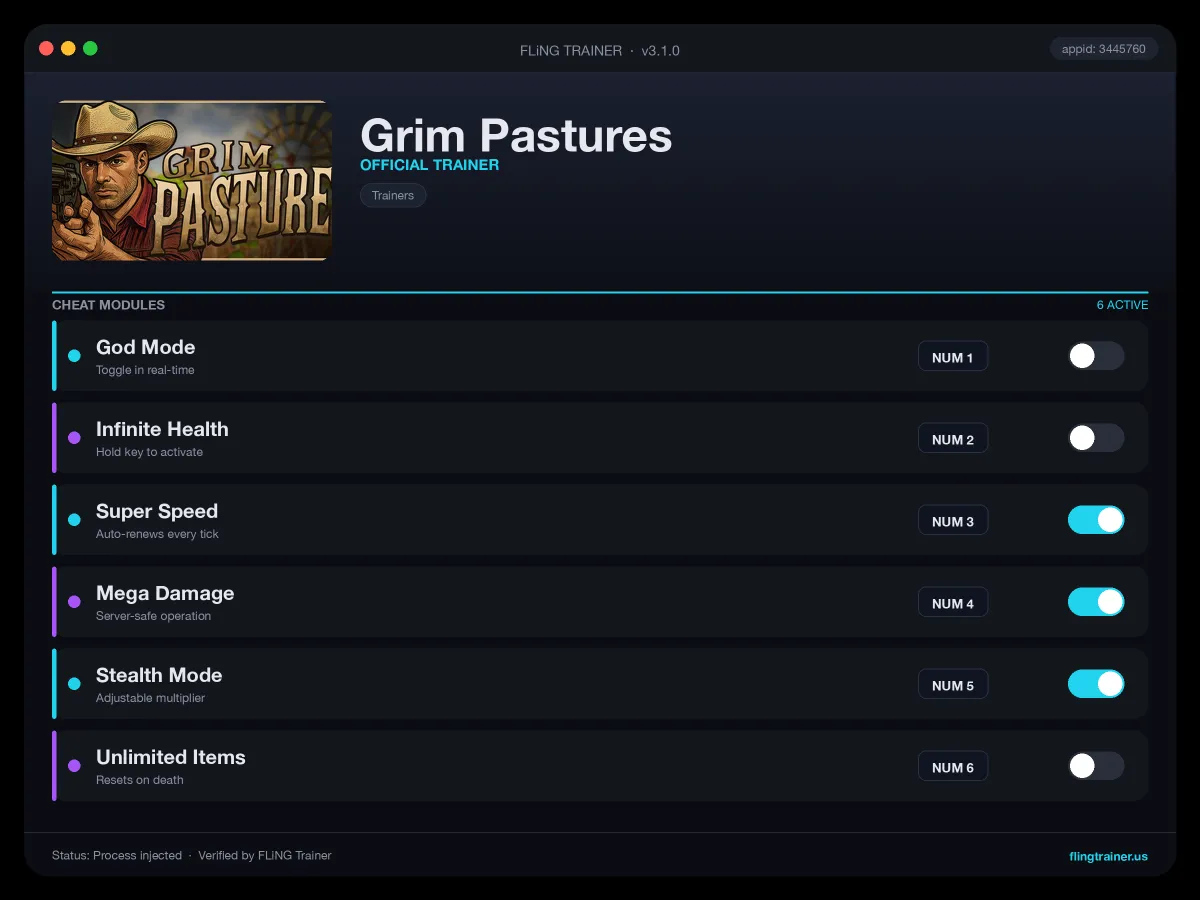1200x900 pixels.
Task: Click the FLiNG TRAINER v3.1.0 window title
Action: tap(600, 50)
